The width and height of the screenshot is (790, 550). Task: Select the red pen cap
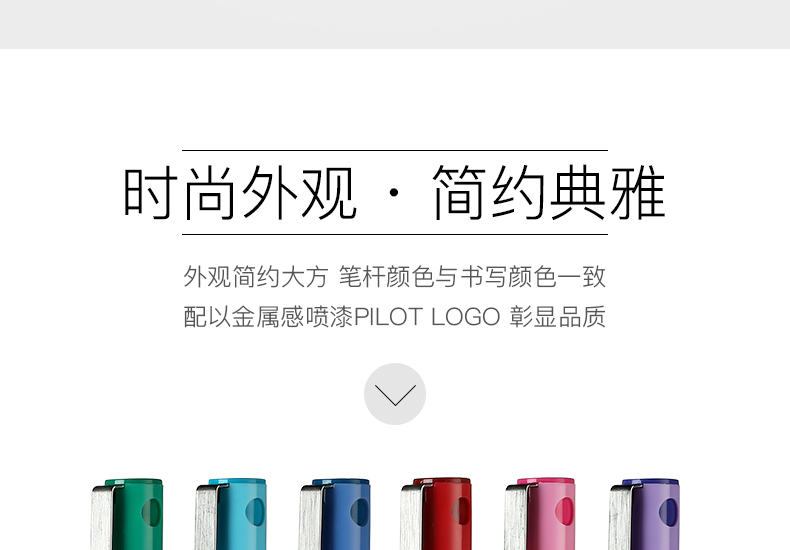(436, 514)
